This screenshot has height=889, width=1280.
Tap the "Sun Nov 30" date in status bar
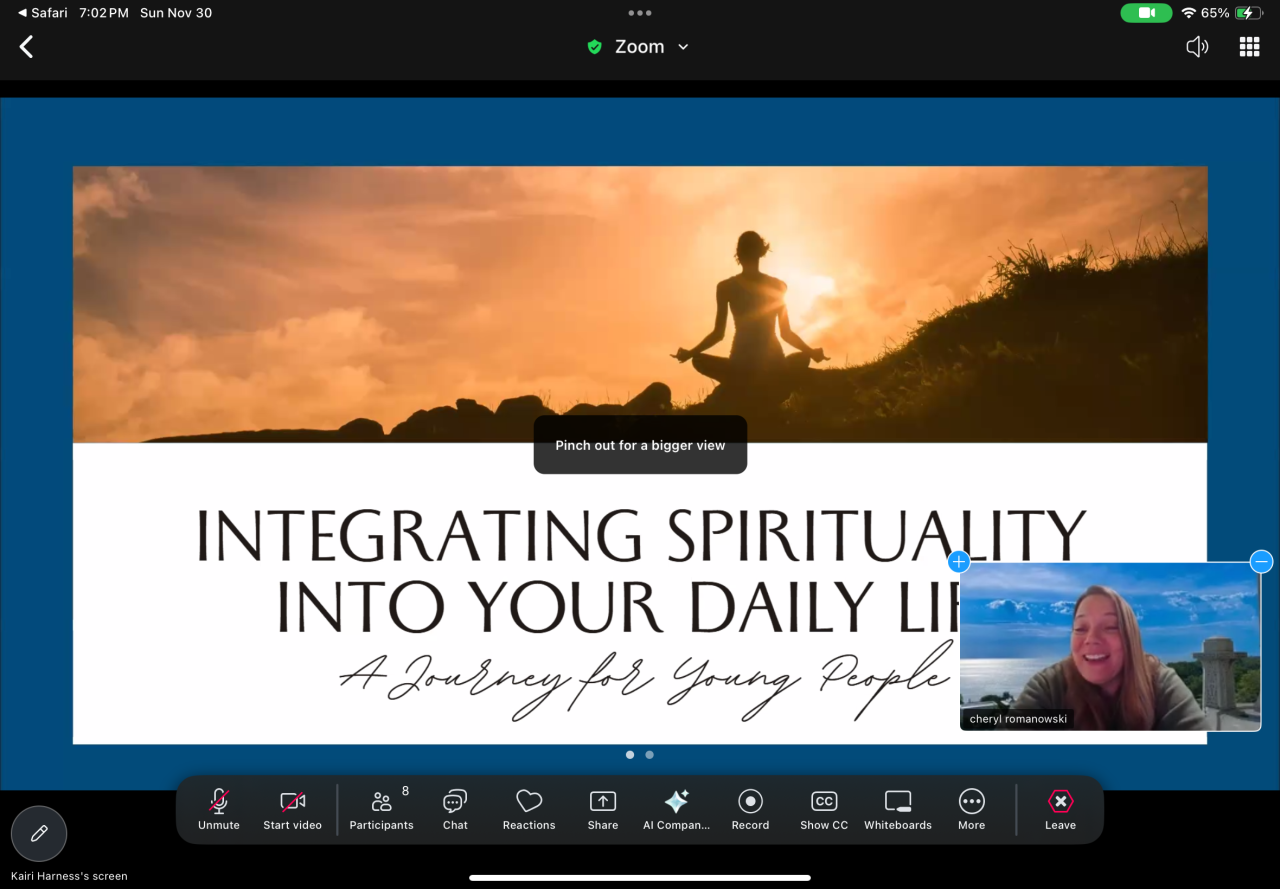click(x=174, y=13)
